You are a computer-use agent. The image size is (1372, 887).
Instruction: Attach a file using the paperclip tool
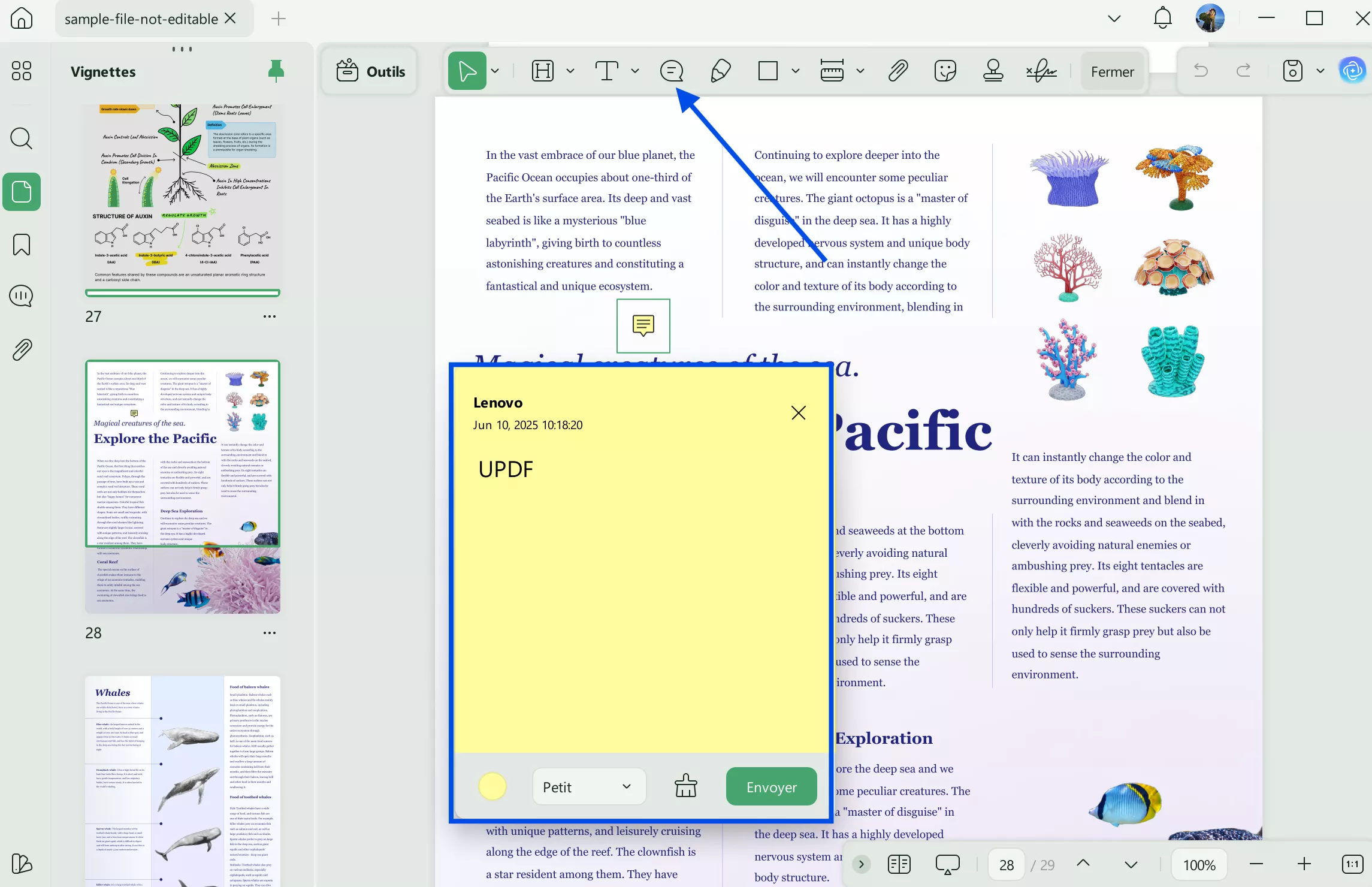click(897, 71)
